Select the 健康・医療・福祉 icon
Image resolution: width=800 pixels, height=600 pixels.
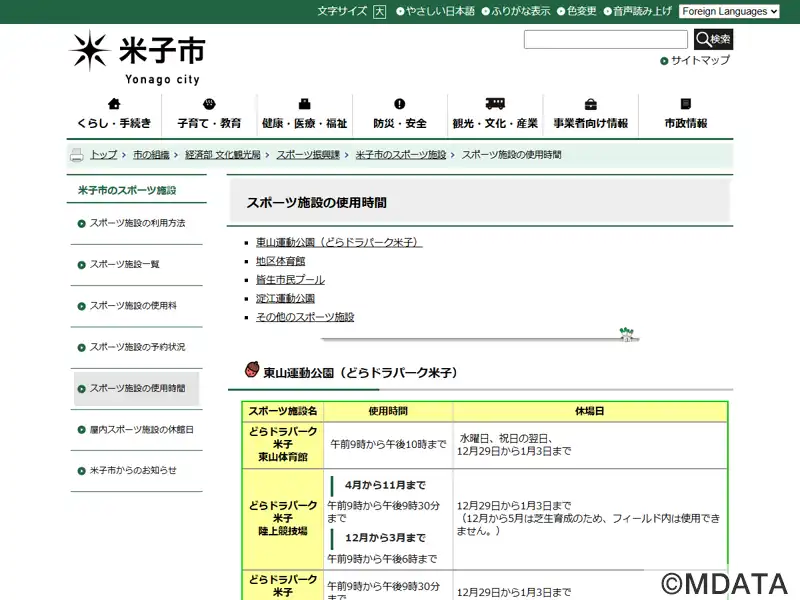coord(304,104)
